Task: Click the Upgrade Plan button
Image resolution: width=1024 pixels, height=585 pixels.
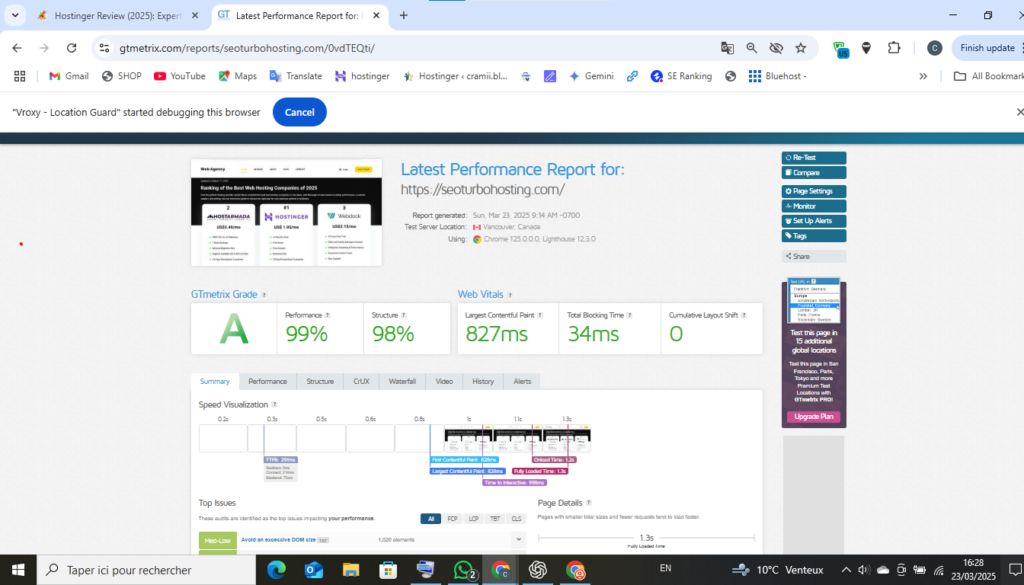Action: coord(814,417)
